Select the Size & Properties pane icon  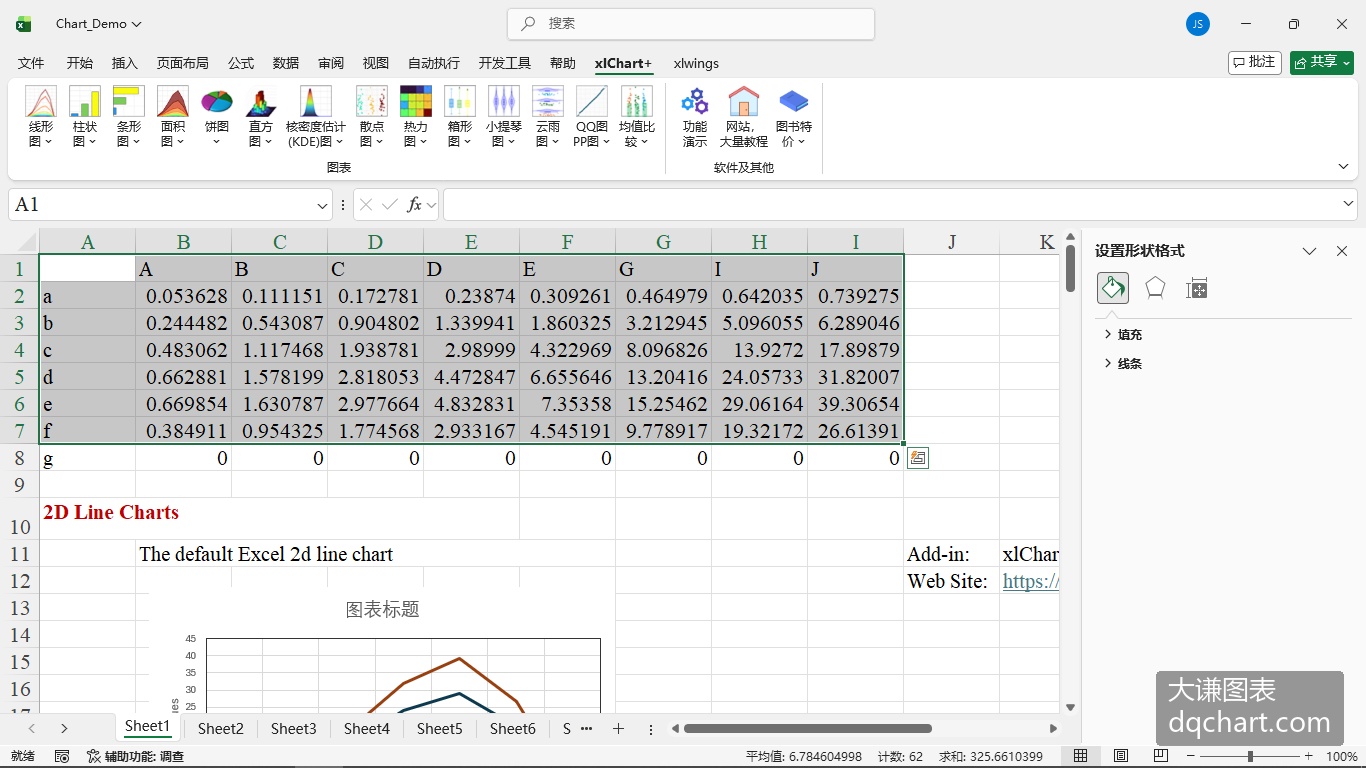1197,288
